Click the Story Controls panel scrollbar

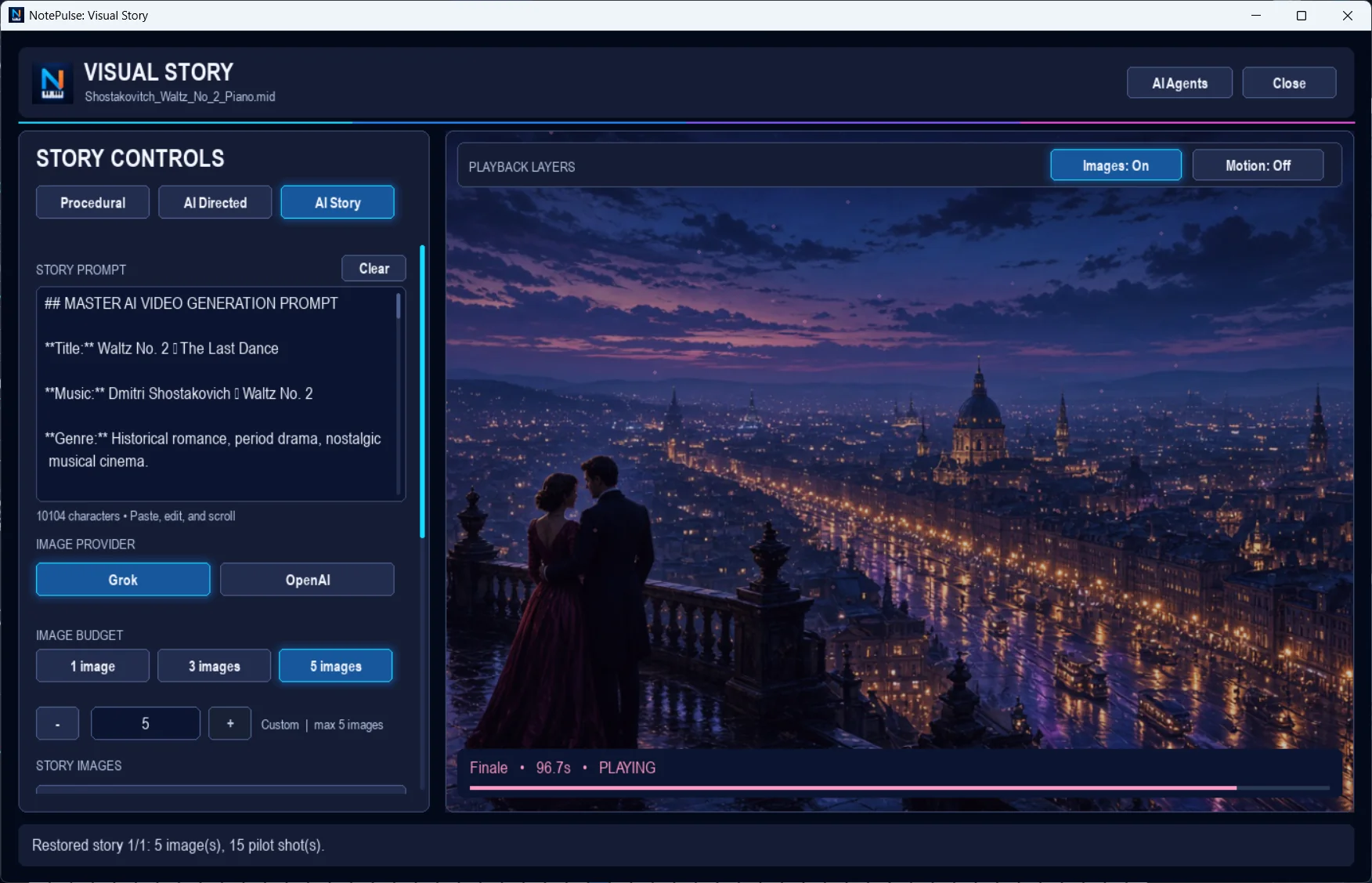tap(422, 392)
